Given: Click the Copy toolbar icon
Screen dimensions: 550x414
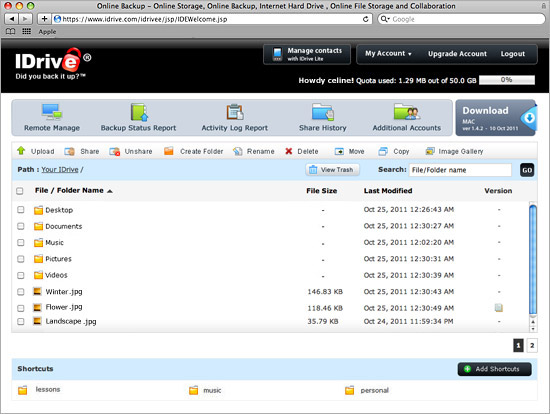Looking at the screenshot, I should pyautogui.click(x=383, y=151).
